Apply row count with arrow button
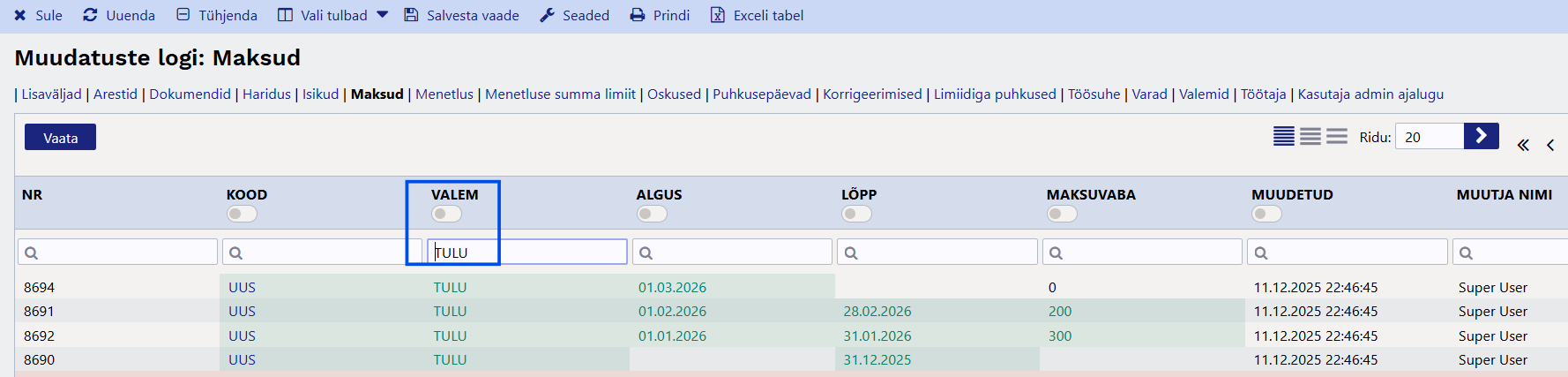 coord(1481,136)
